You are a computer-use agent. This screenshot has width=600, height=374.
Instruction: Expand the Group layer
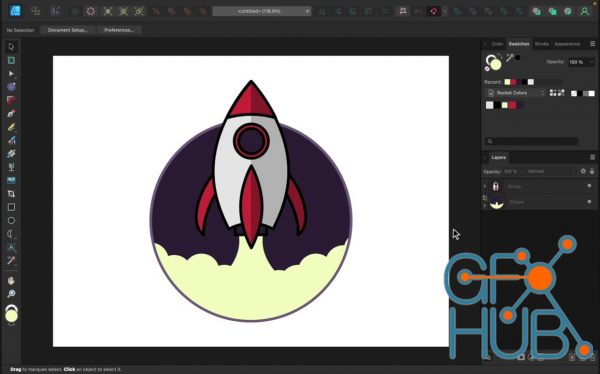tap(485, 186)
